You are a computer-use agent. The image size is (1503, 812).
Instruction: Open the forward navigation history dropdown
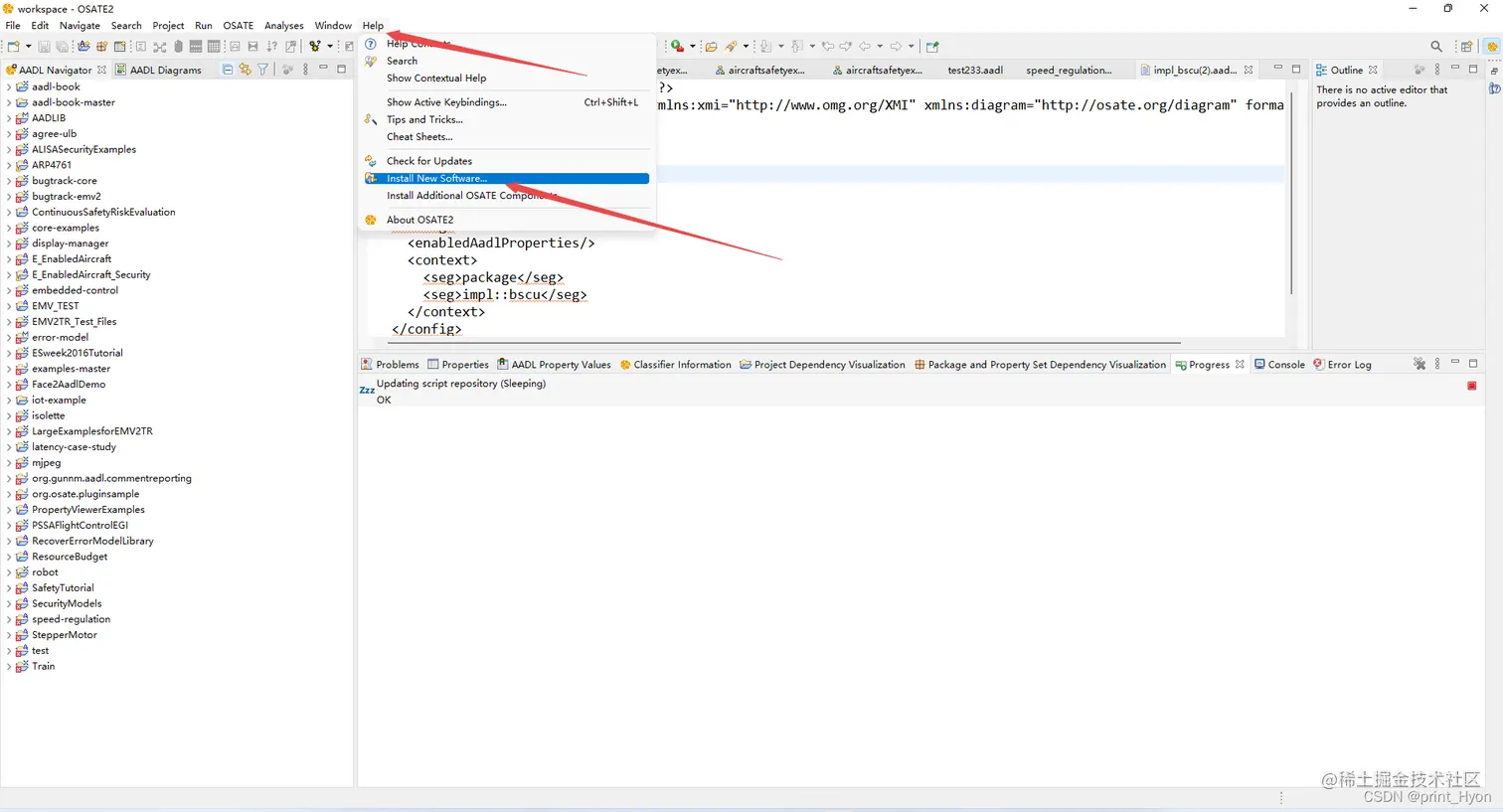point(912,46)
